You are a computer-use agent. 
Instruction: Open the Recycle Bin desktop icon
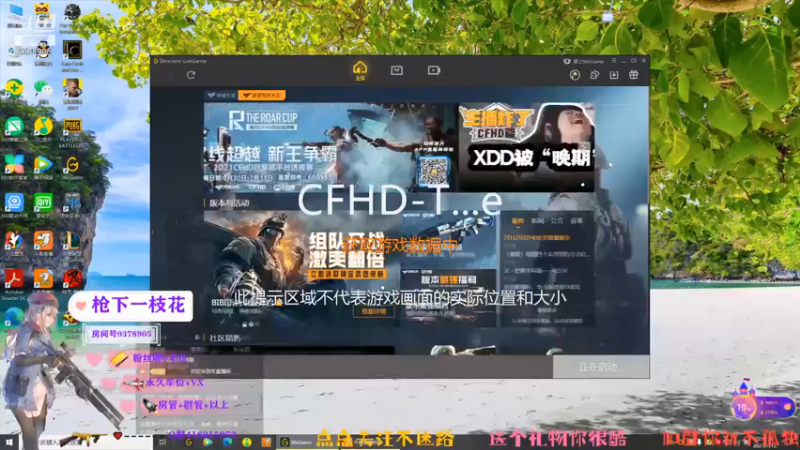[x=14, y=54]
